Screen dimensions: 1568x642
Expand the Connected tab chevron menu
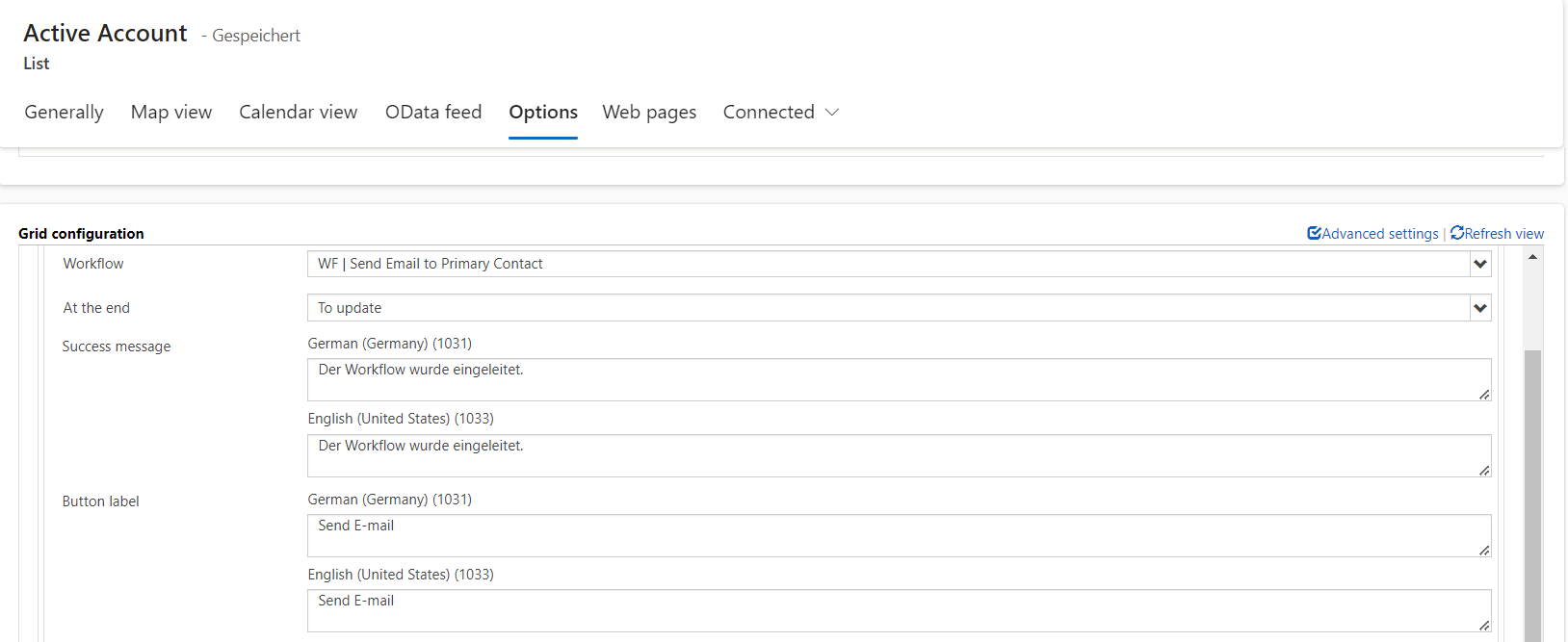[x=832, y=113]
